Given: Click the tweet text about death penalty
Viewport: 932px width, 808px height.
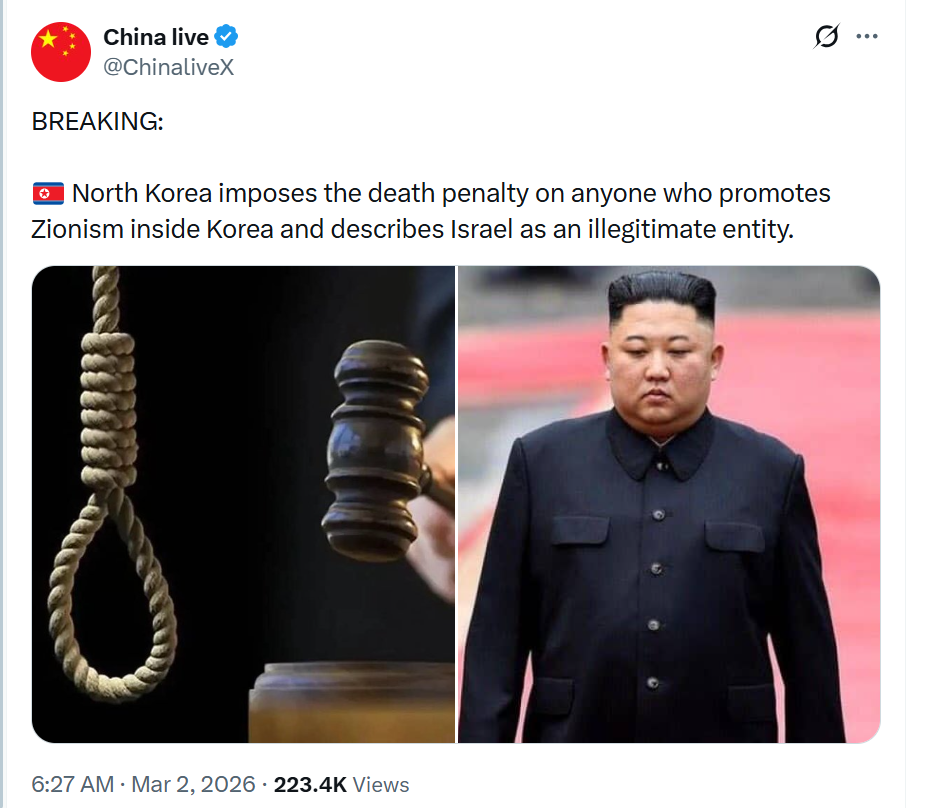Looking at the screenshot, I should pyautogui.click(x=431, y=211).
